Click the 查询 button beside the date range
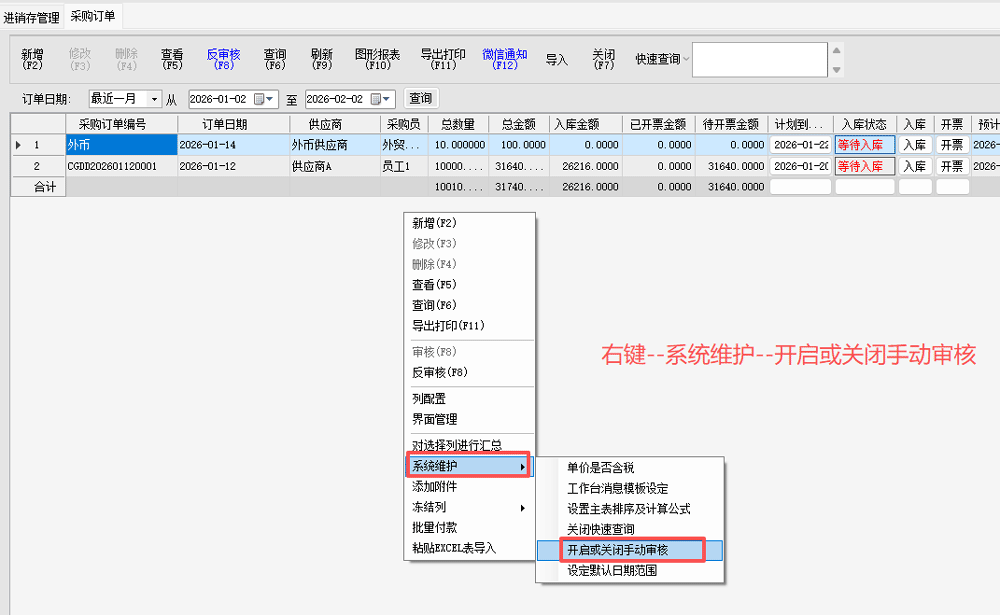 (x=420, y=99)
